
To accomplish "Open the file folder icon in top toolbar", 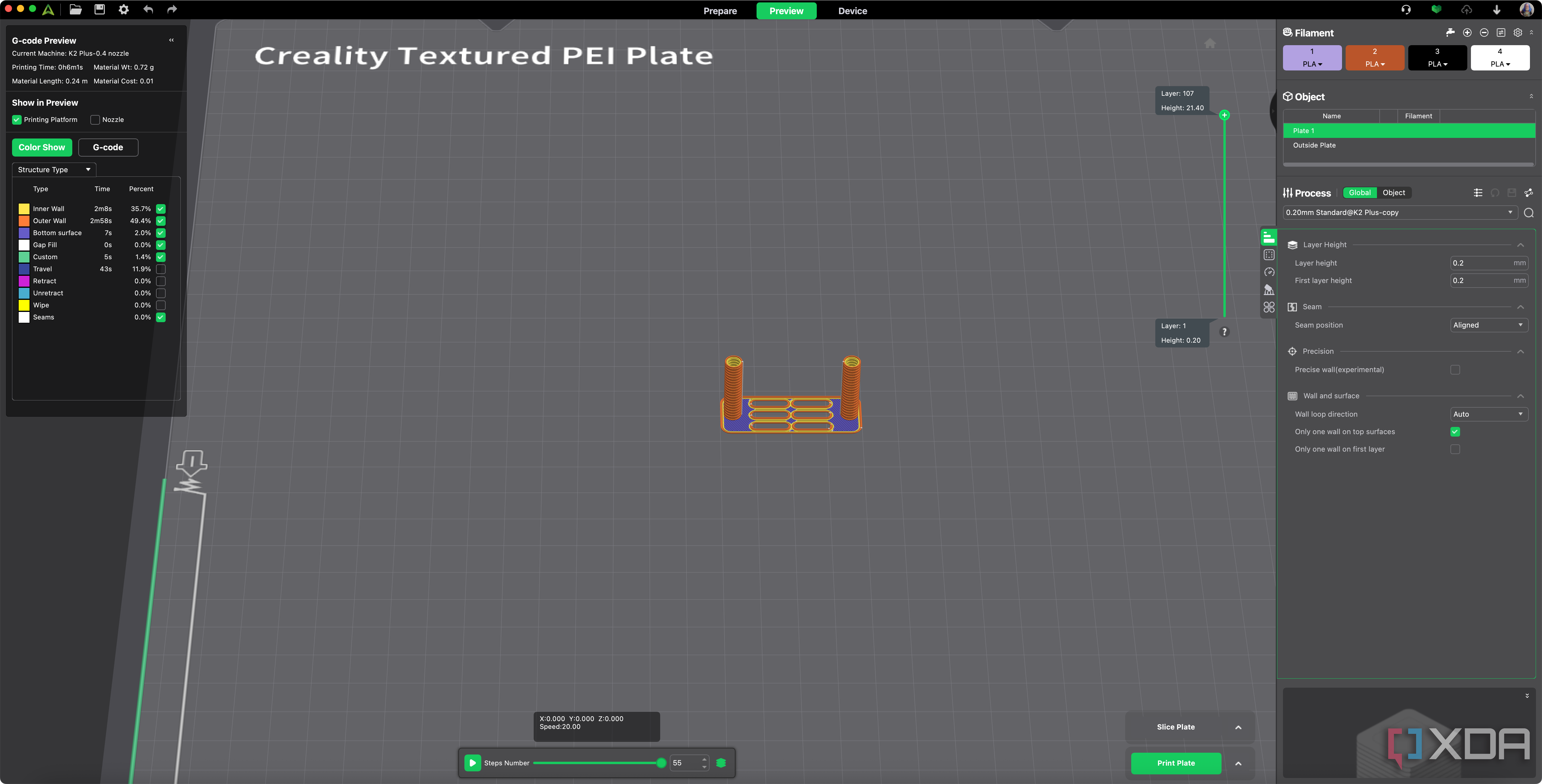I will point(75,10).
